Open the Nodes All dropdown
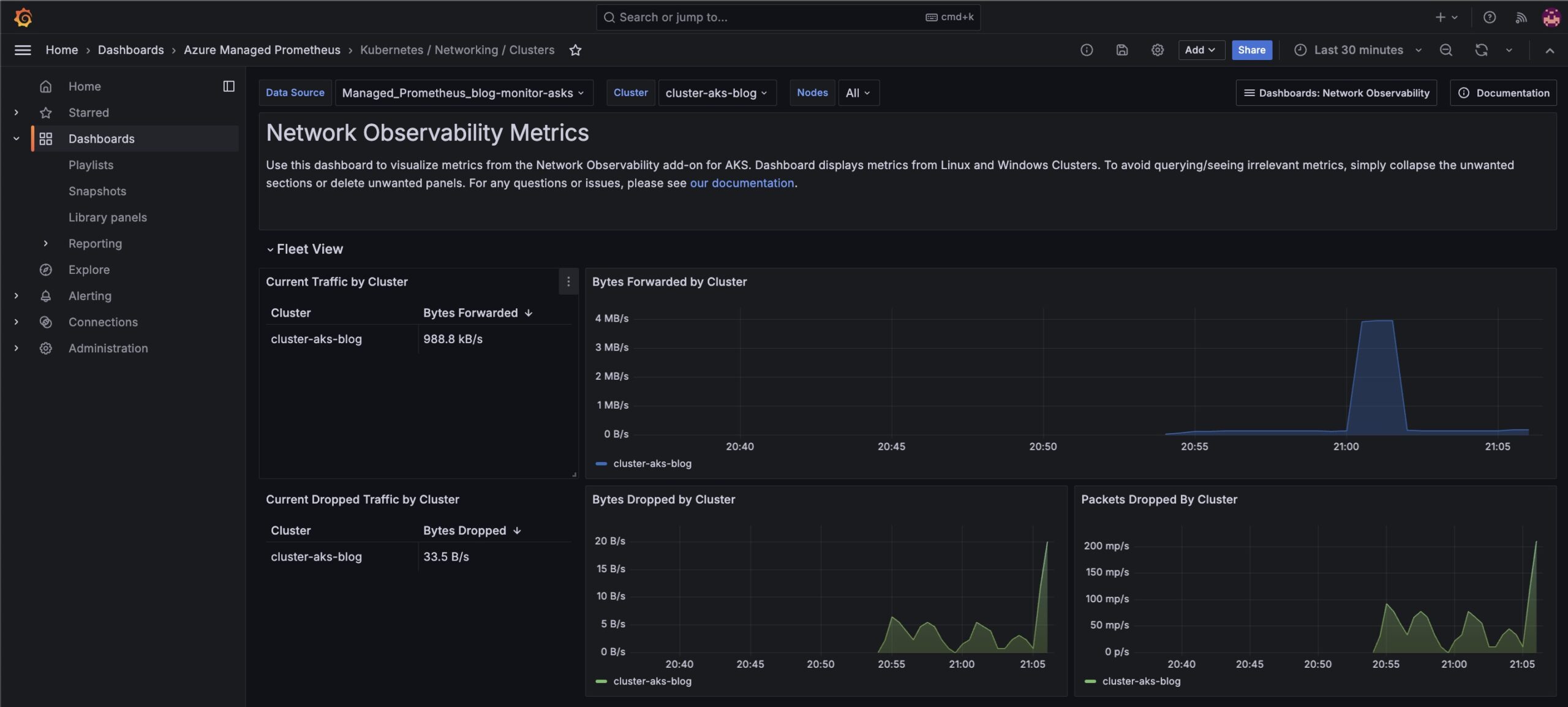Viewport: 1568px width, 707px height. click(858, 93)
